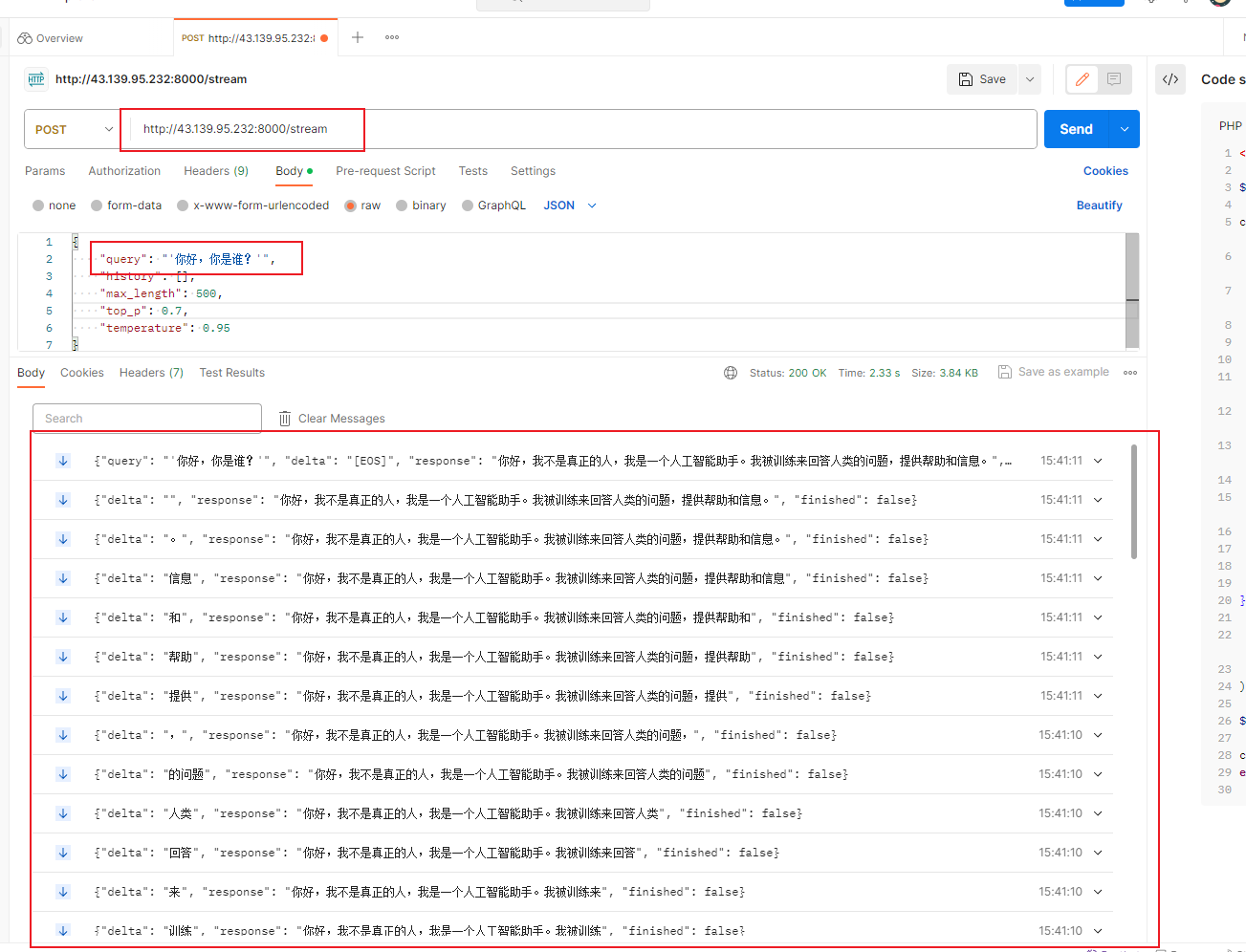Clear Messages with trash button

[x=332, y=419]
